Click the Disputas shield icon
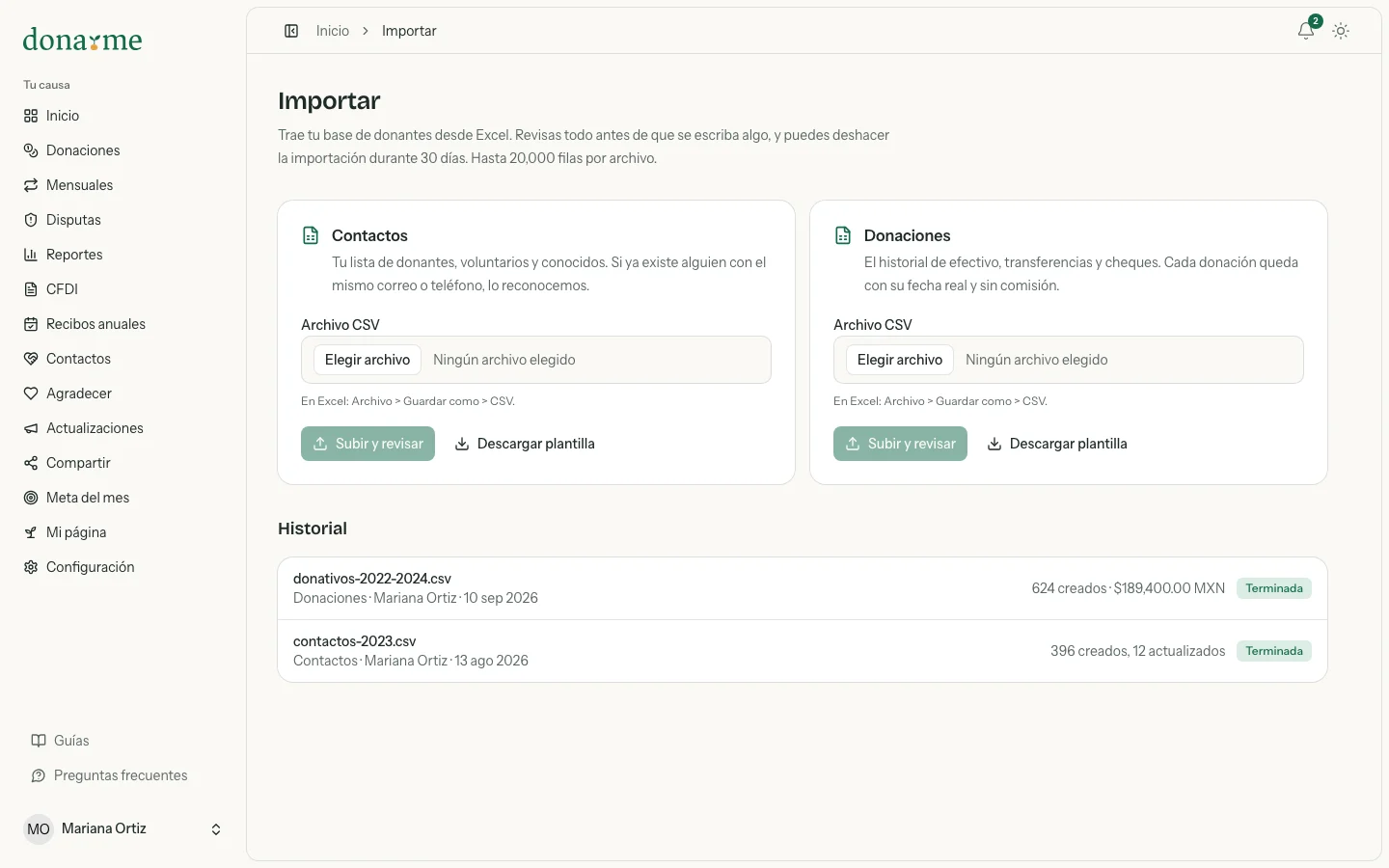Screen dimensions: 1389x868 [31, 220]
